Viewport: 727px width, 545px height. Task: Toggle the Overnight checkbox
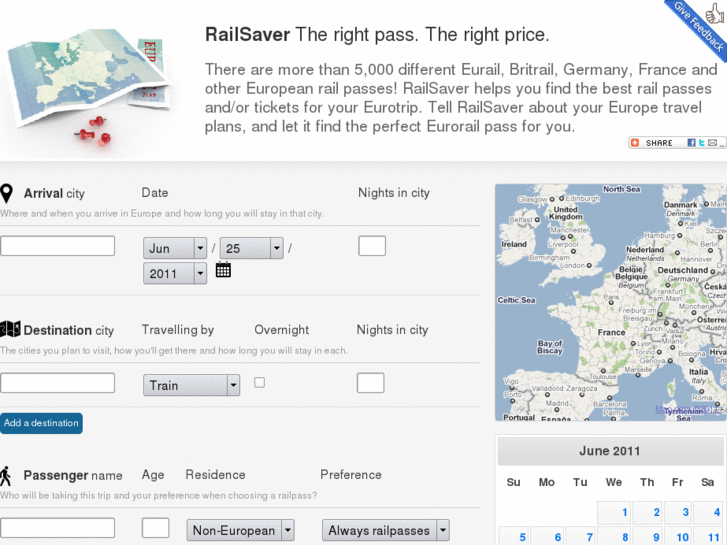click(260, 383)
